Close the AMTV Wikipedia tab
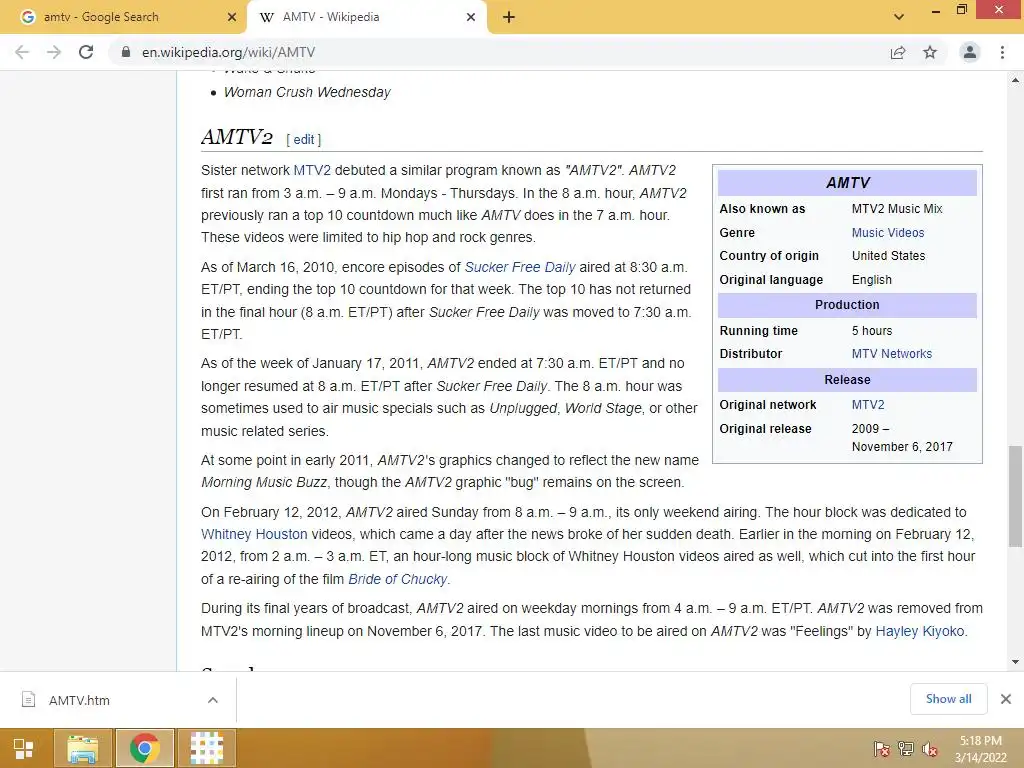 tap(471, 17)
